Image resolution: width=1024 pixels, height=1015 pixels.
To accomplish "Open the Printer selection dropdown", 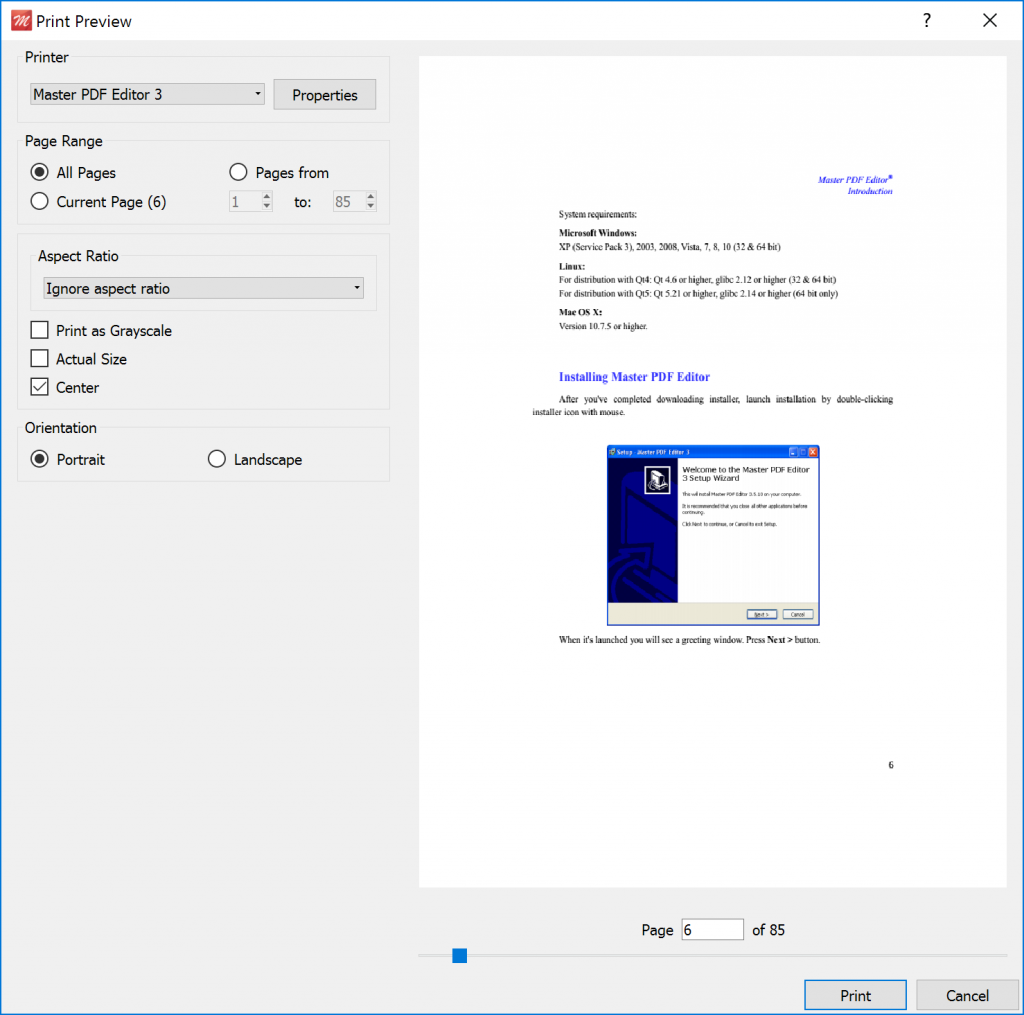I will tap(147, 95).
